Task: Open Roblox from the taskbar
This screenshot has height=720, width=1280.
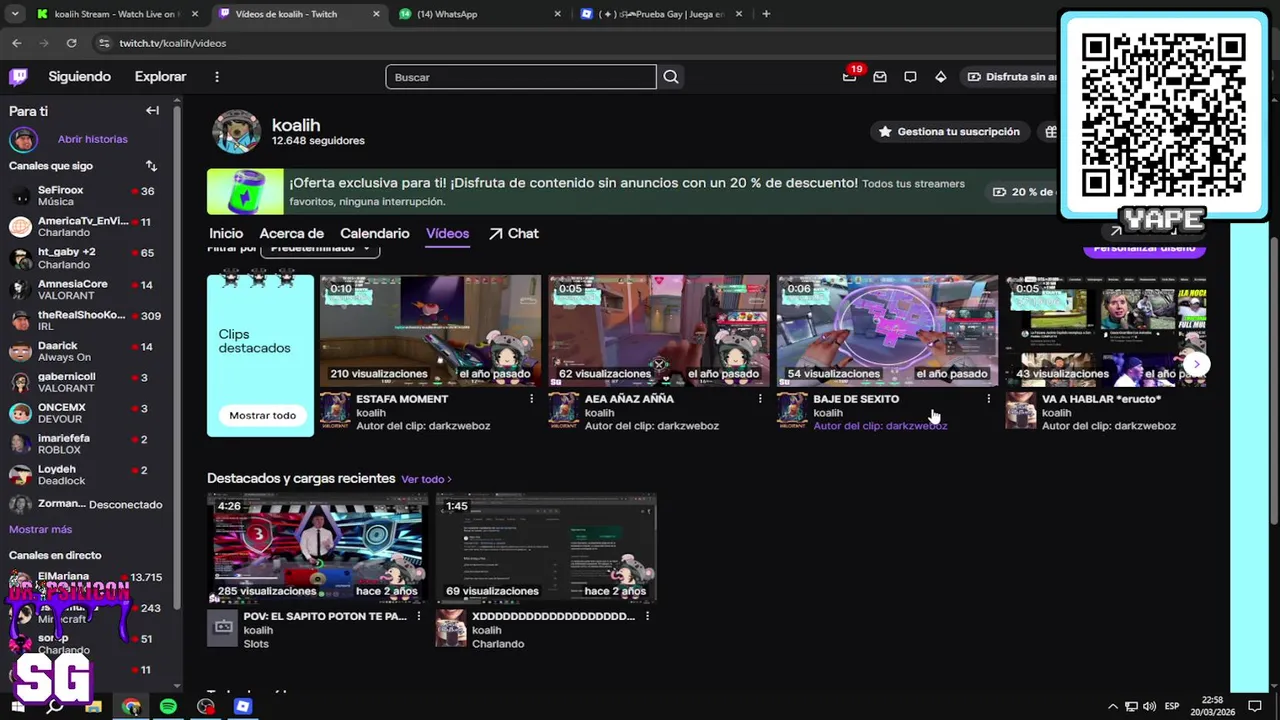Action: (x=242, y=706)
